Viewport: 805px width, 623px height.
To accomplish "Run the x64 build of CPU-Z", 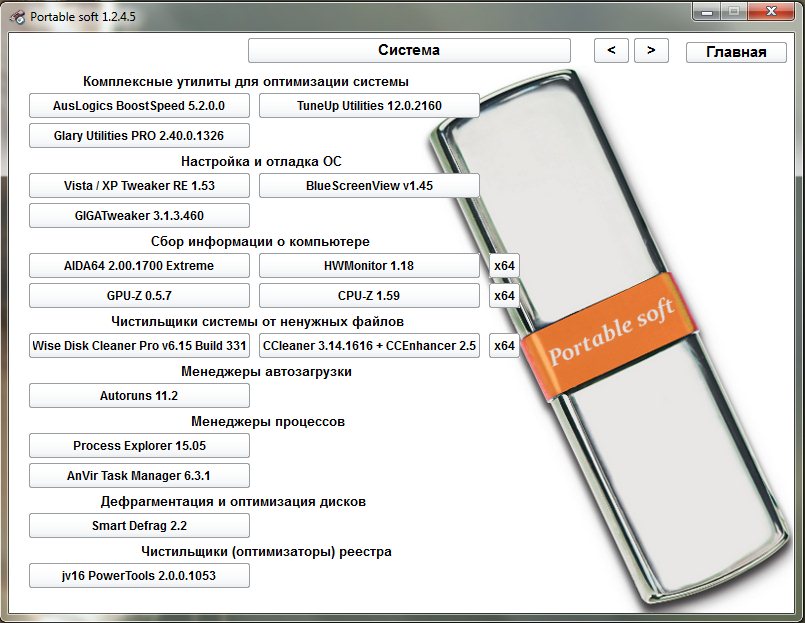I will pyautogui.click(x=504, y=296).
